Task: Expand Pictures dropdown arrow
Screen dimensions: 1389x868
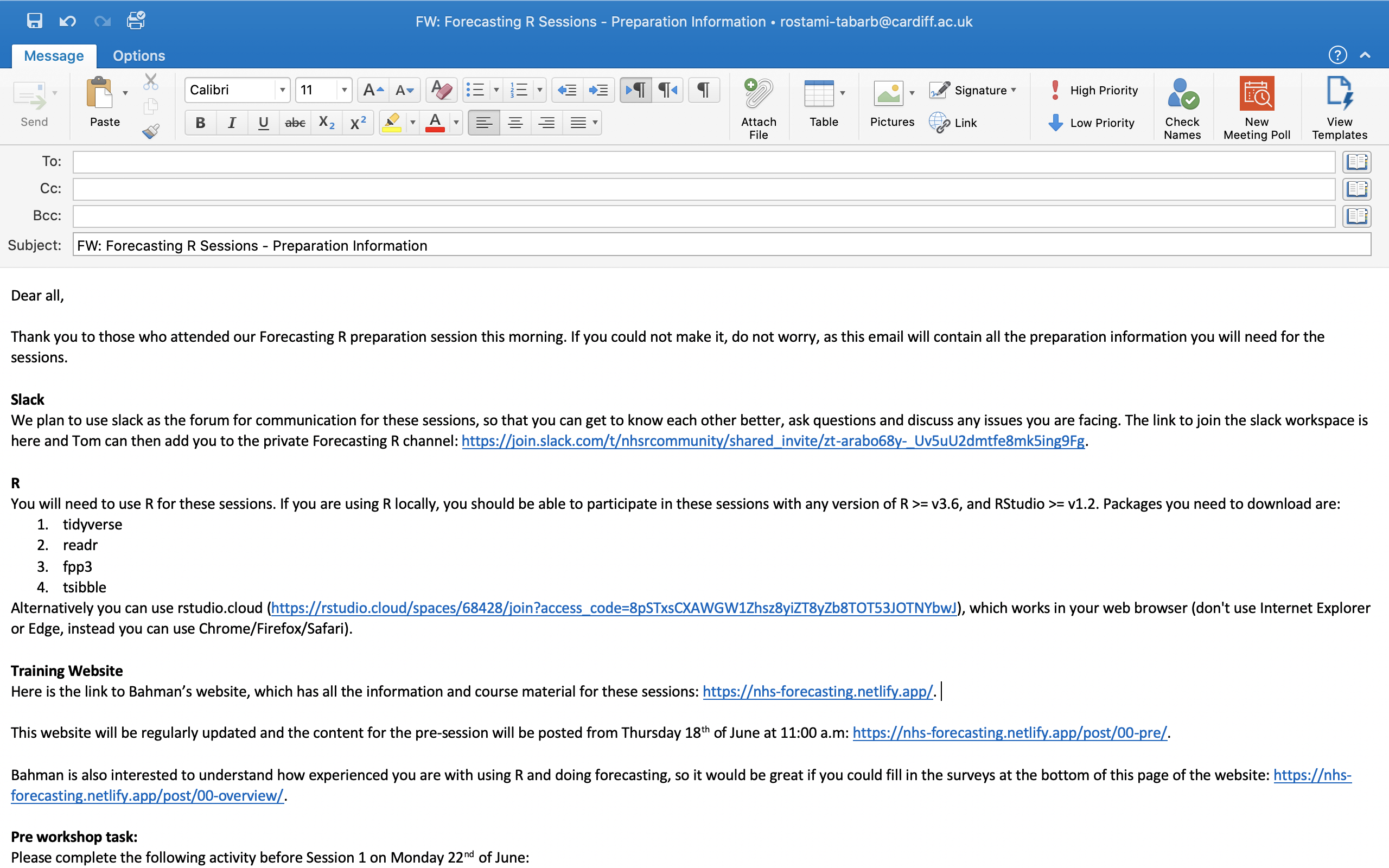Action: (912, 93)
